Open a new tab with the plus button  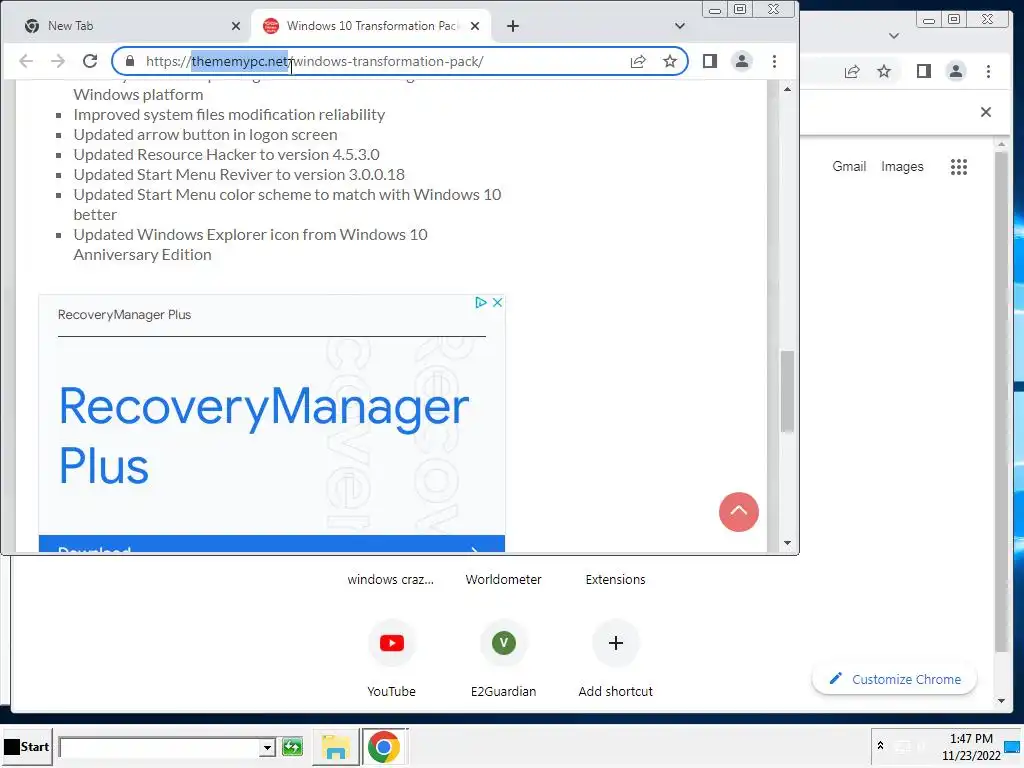point(513,26)
